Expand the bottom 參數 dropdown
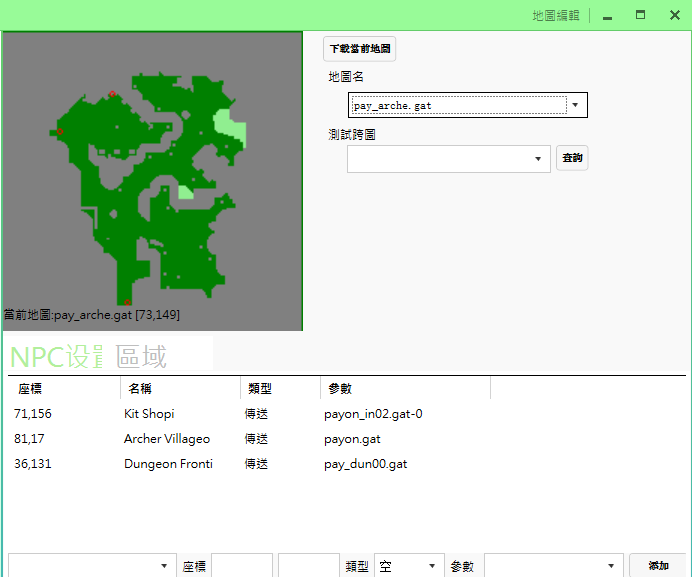 tap(554, 566)
